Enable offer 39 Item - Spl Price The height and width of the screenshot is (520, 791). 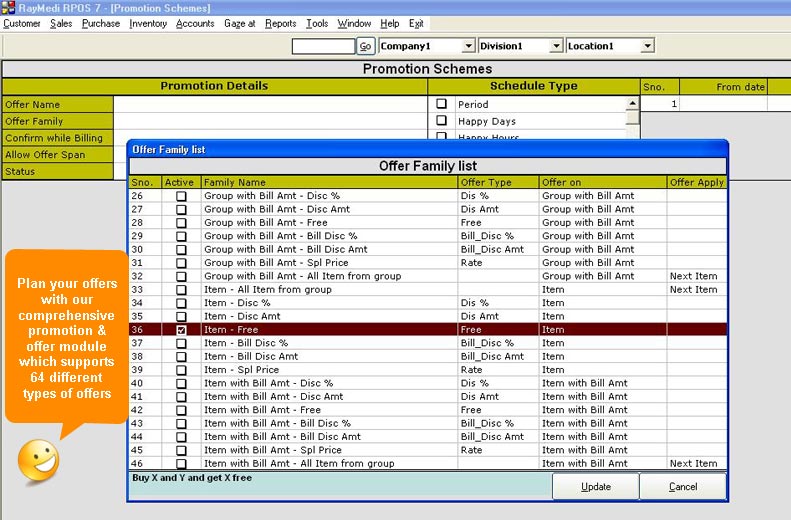[181, 370]
